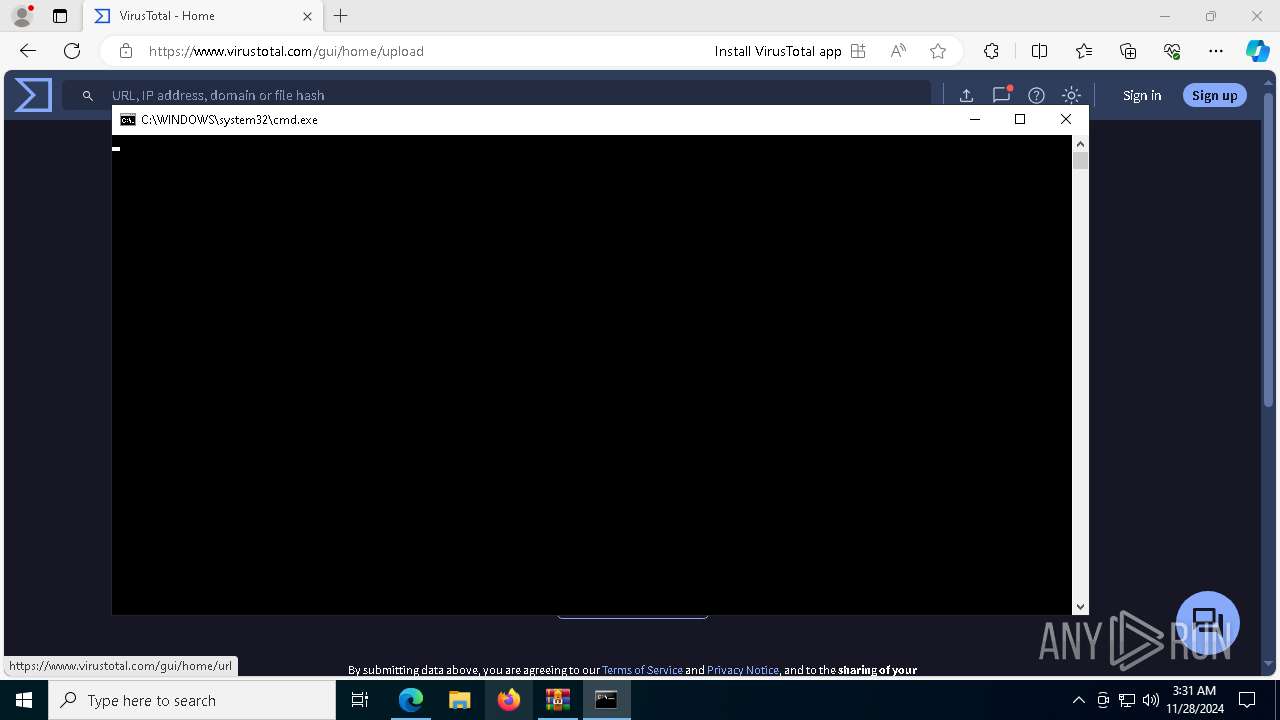Refresh the VirusTotal page
Image resolution: width=1280 pixels, height=720 pixels.
click(72, 51)
